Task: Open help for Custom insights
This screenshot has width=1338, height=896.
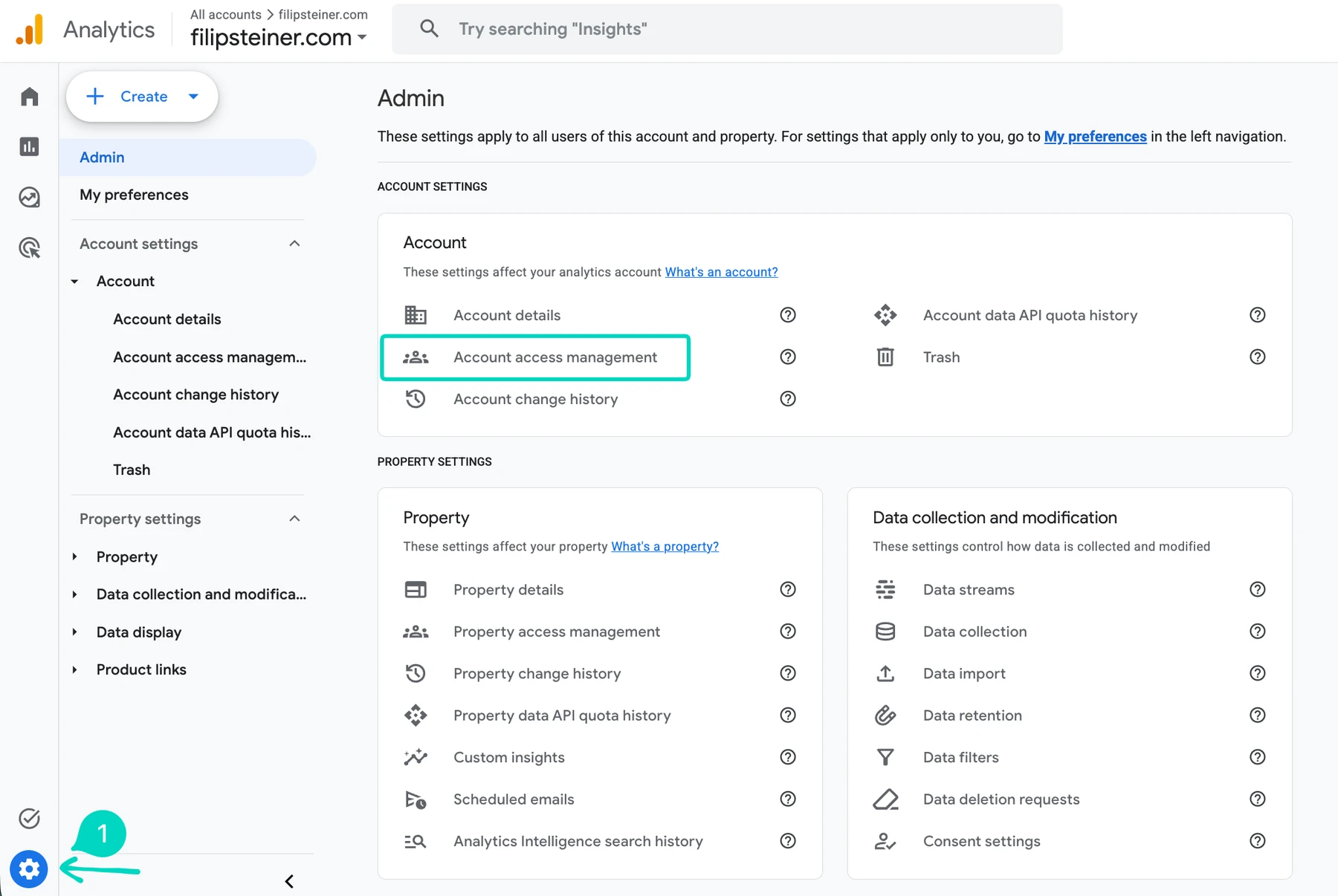Action: pyautogui.click(x=788, y=756)
